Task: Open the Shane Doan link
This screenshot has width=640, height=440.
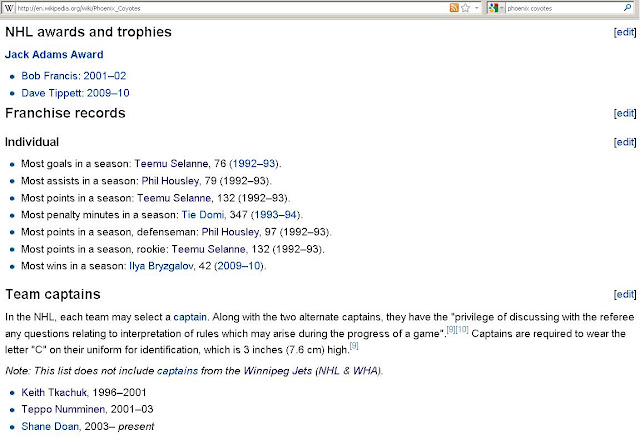Action: coord(50,427)
